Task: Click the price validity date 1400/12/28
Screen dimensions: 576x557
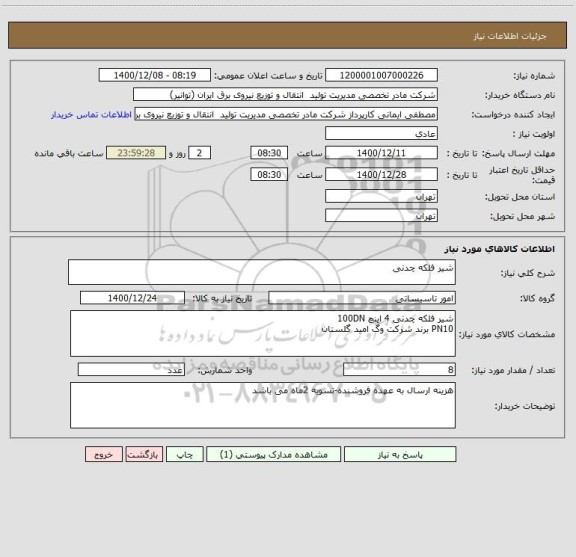Action: point(381,175)
